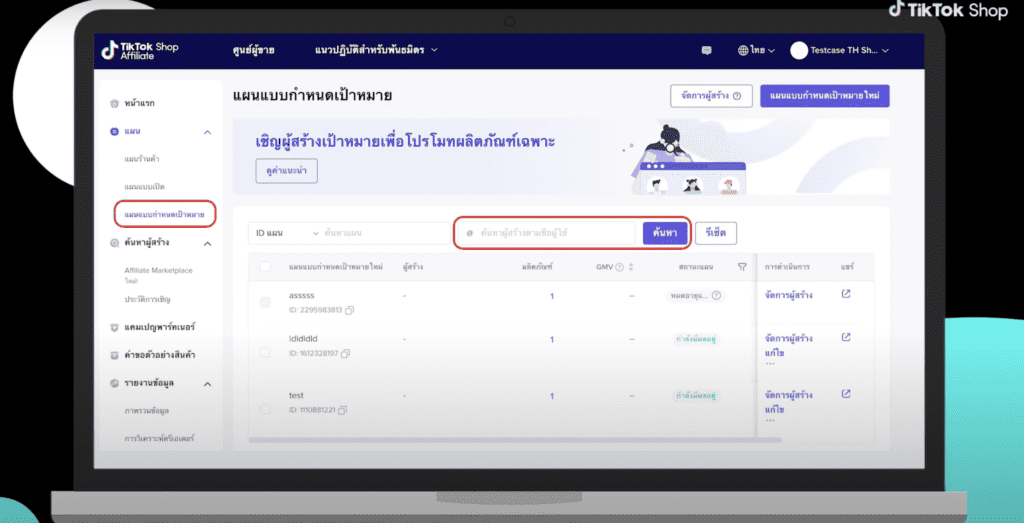Copy the ID 2295983813 with copy icon
Viewport: 1024px width, 523px height.
click(349, 310)
